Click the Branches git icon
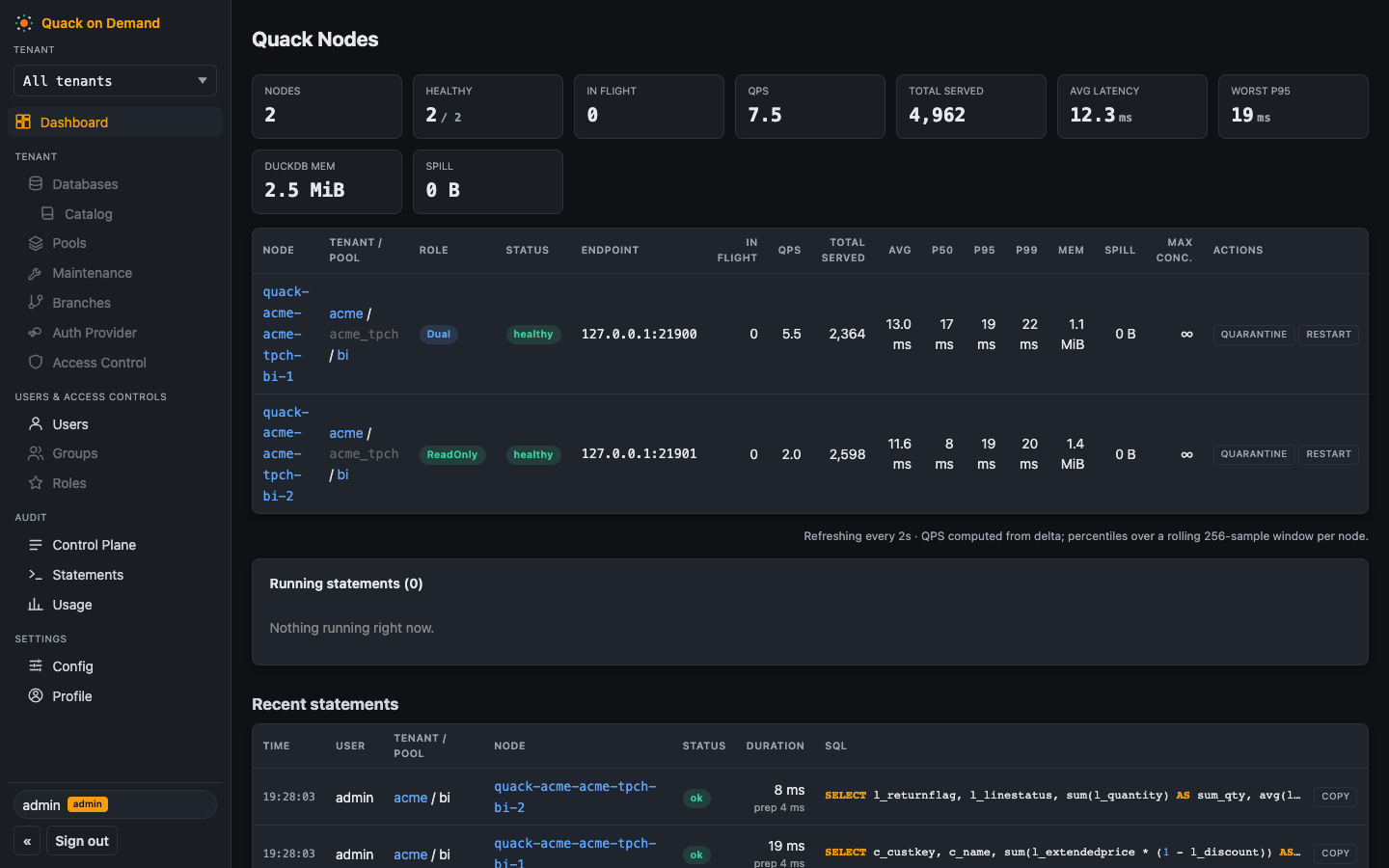 (36, 303)
